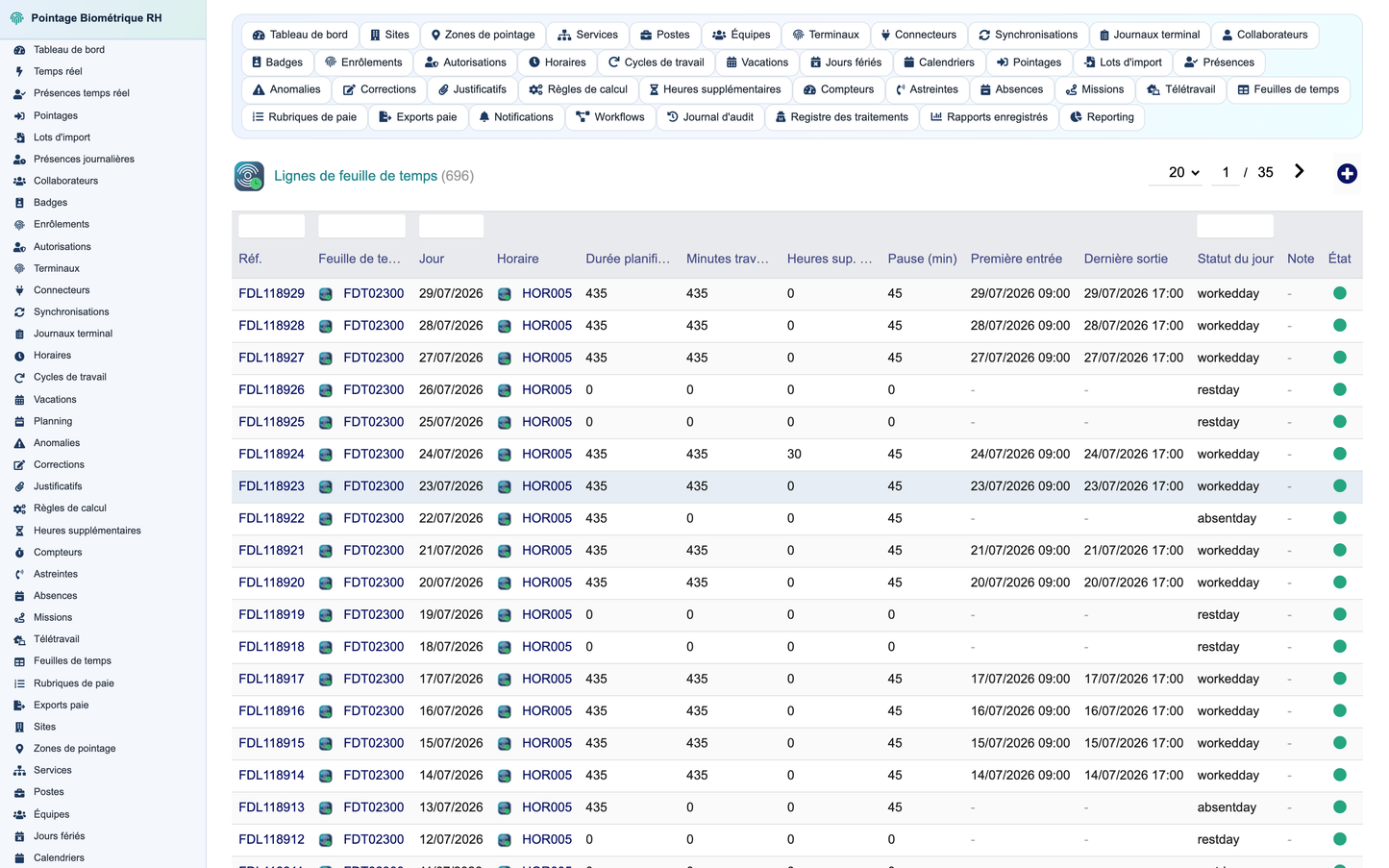Image resolution: width=1389 pixels, height=868 pixels.
Task: Click the fingerprint module icon beside title
Action: (249, 176)
